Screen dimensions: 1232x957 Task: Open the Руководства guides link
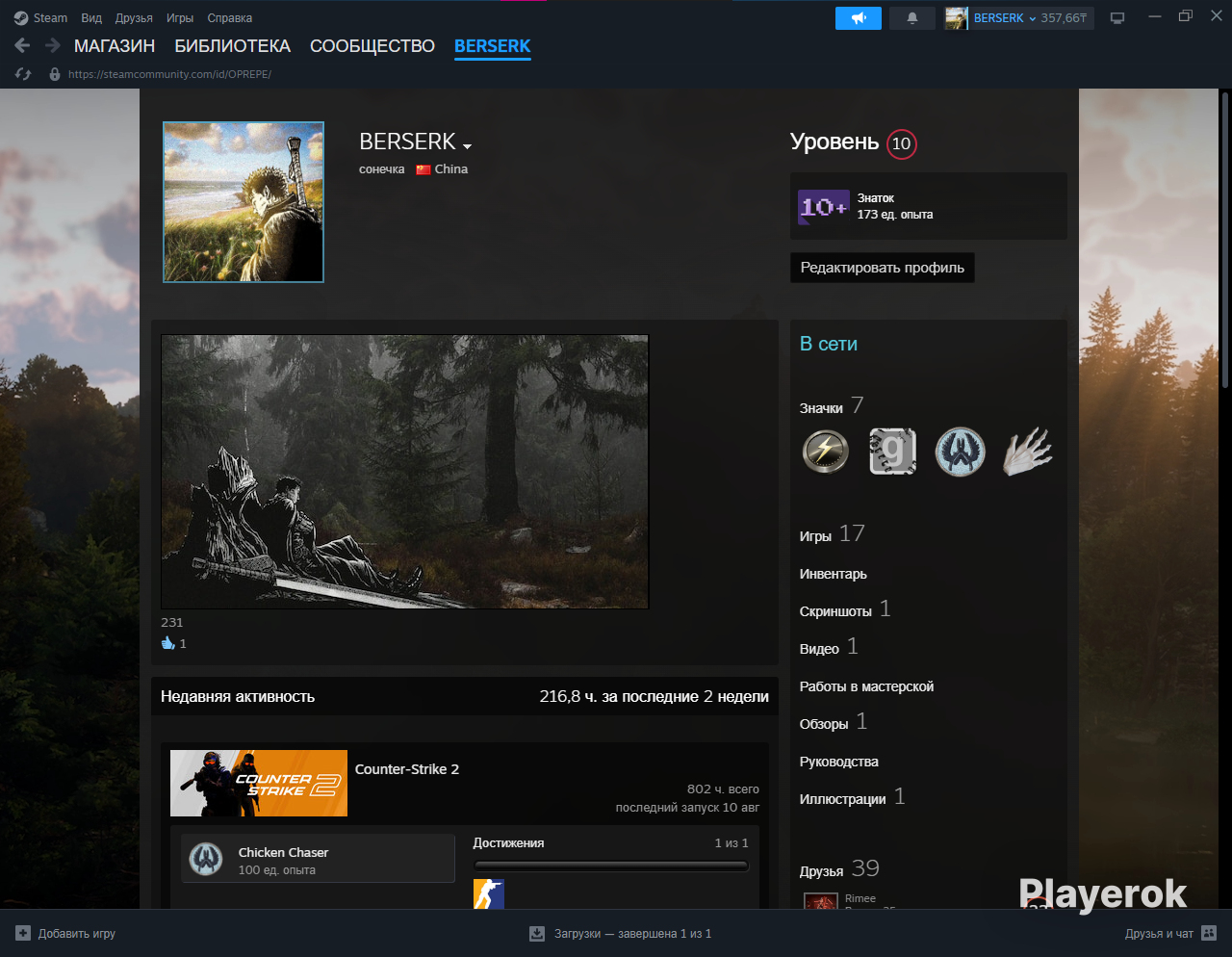click(x=839, y=762)
